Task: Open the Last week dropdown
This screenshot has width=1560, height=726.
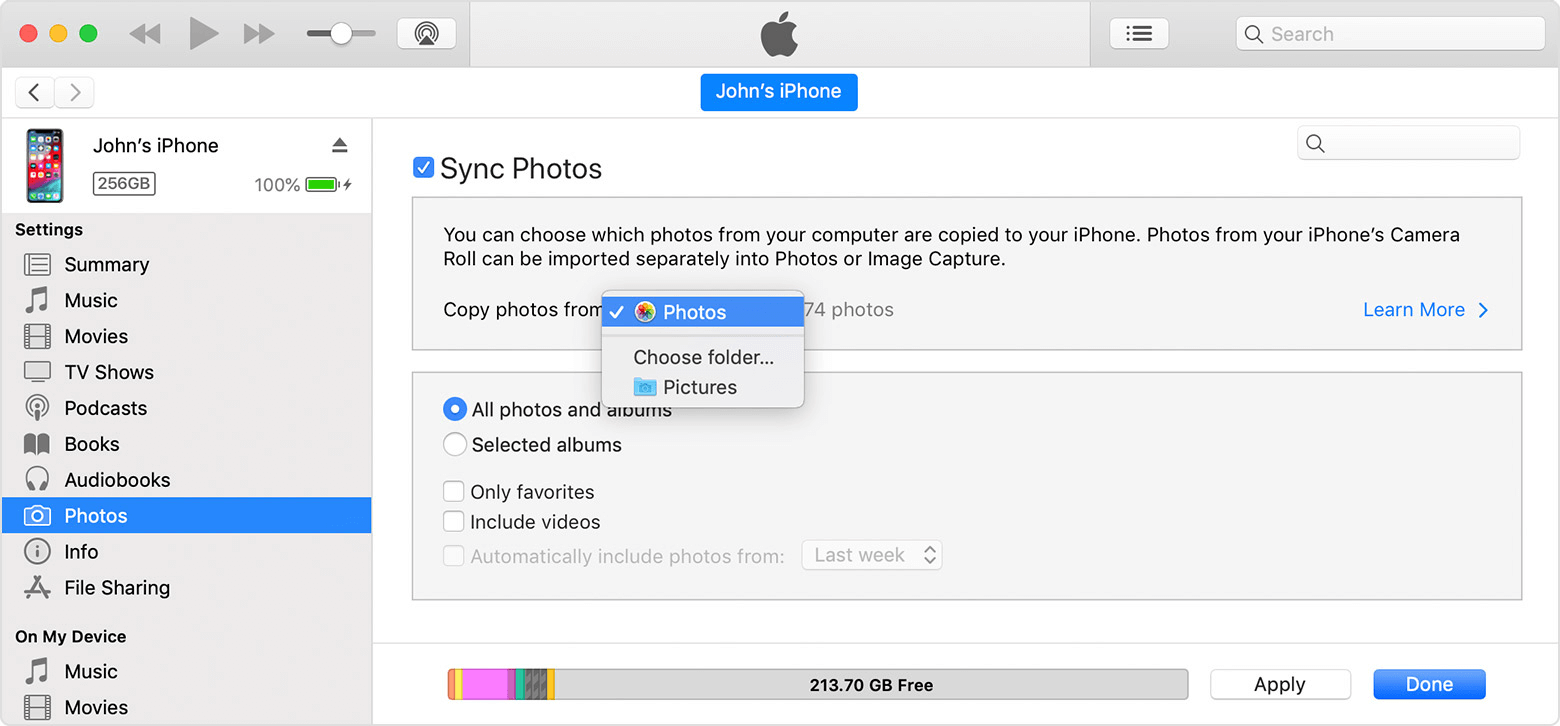Action: click(x=872, y=555)
